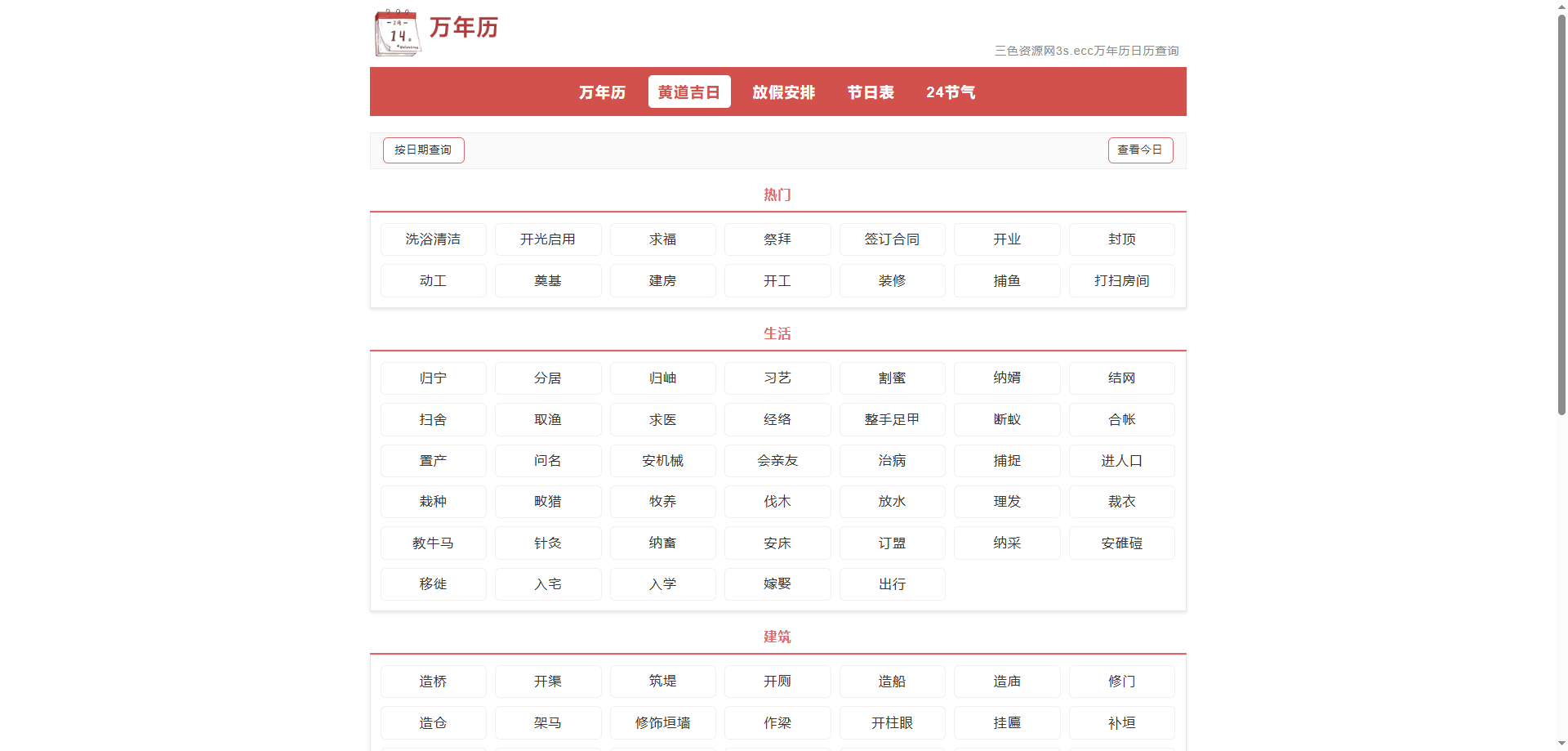Choose 入学 from life items

tap(662, 583)
